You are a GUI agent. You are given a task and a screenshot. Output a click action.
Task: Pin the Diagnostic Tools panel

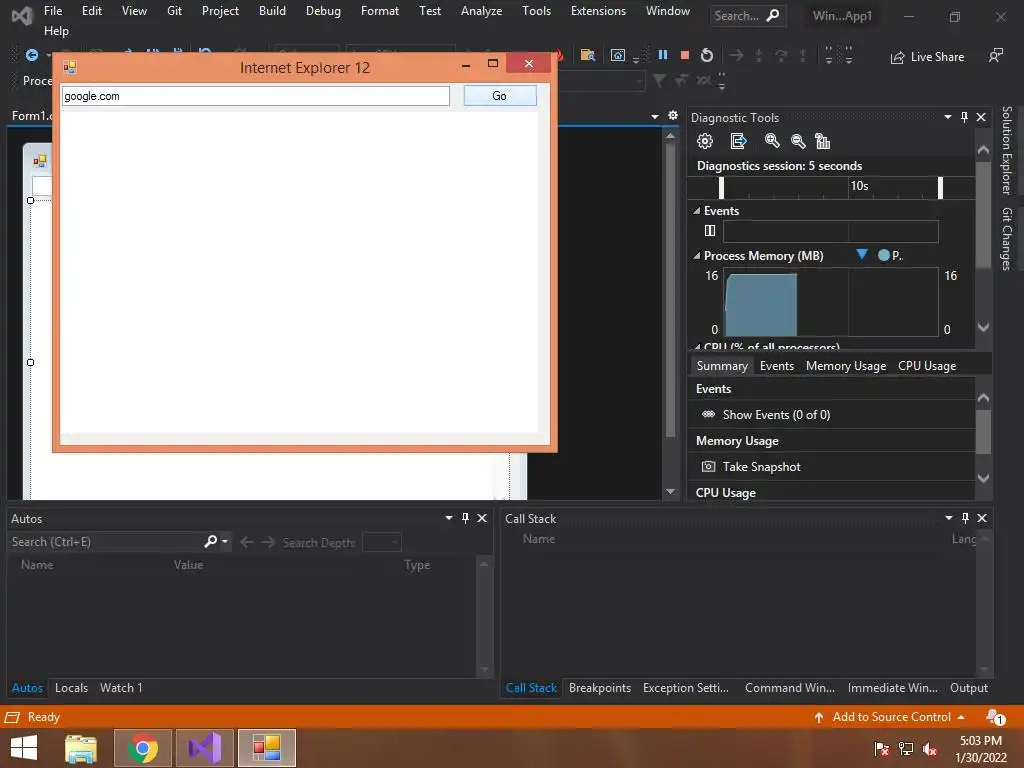point(964,117)
